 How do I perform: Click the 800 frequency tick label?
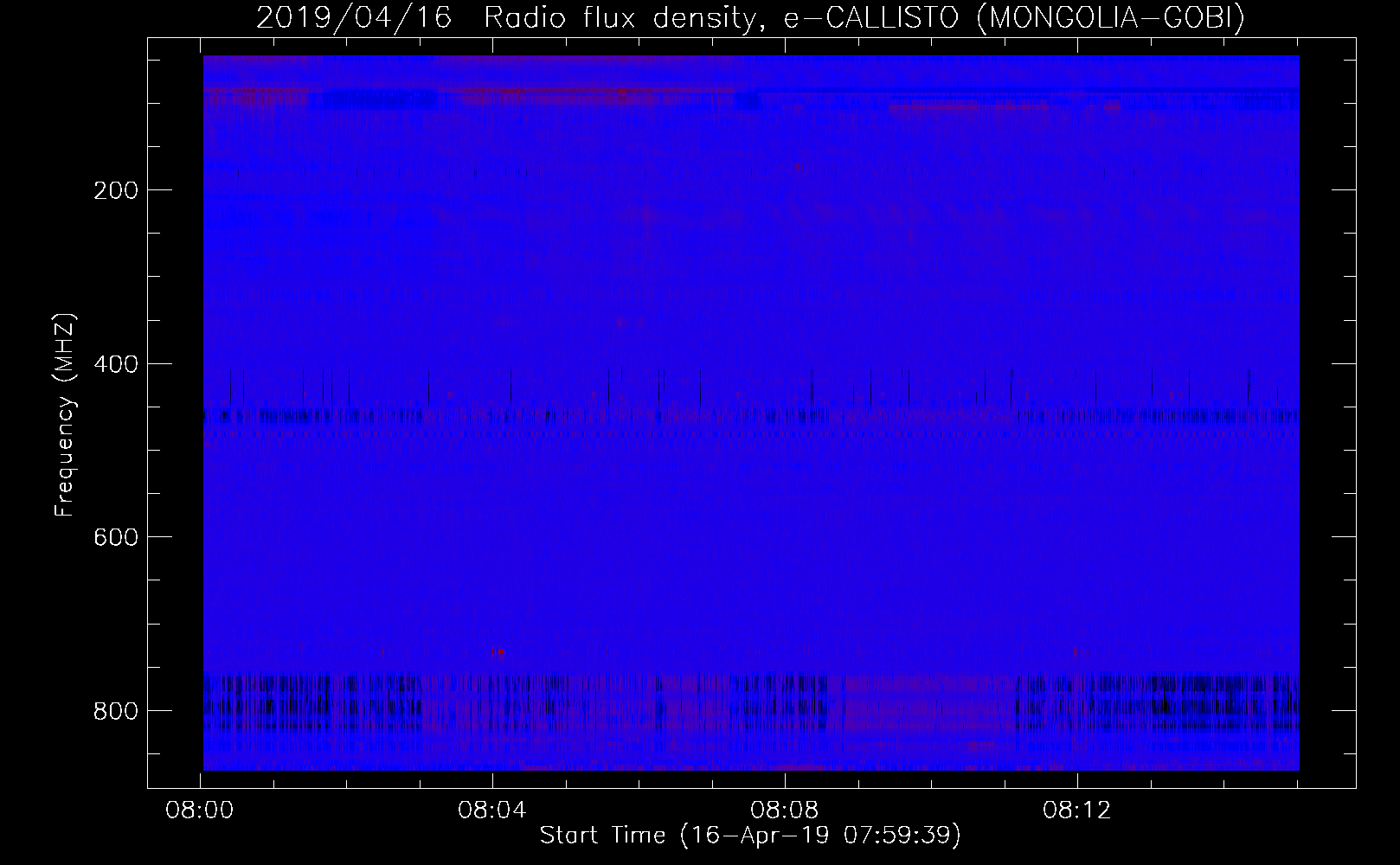[x=115, y=710]
